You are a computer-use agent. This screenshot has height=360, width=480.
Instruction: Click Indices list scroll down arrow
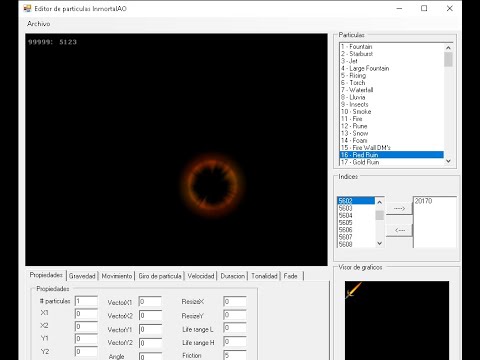pyautogui.click(x=379, y=243)
